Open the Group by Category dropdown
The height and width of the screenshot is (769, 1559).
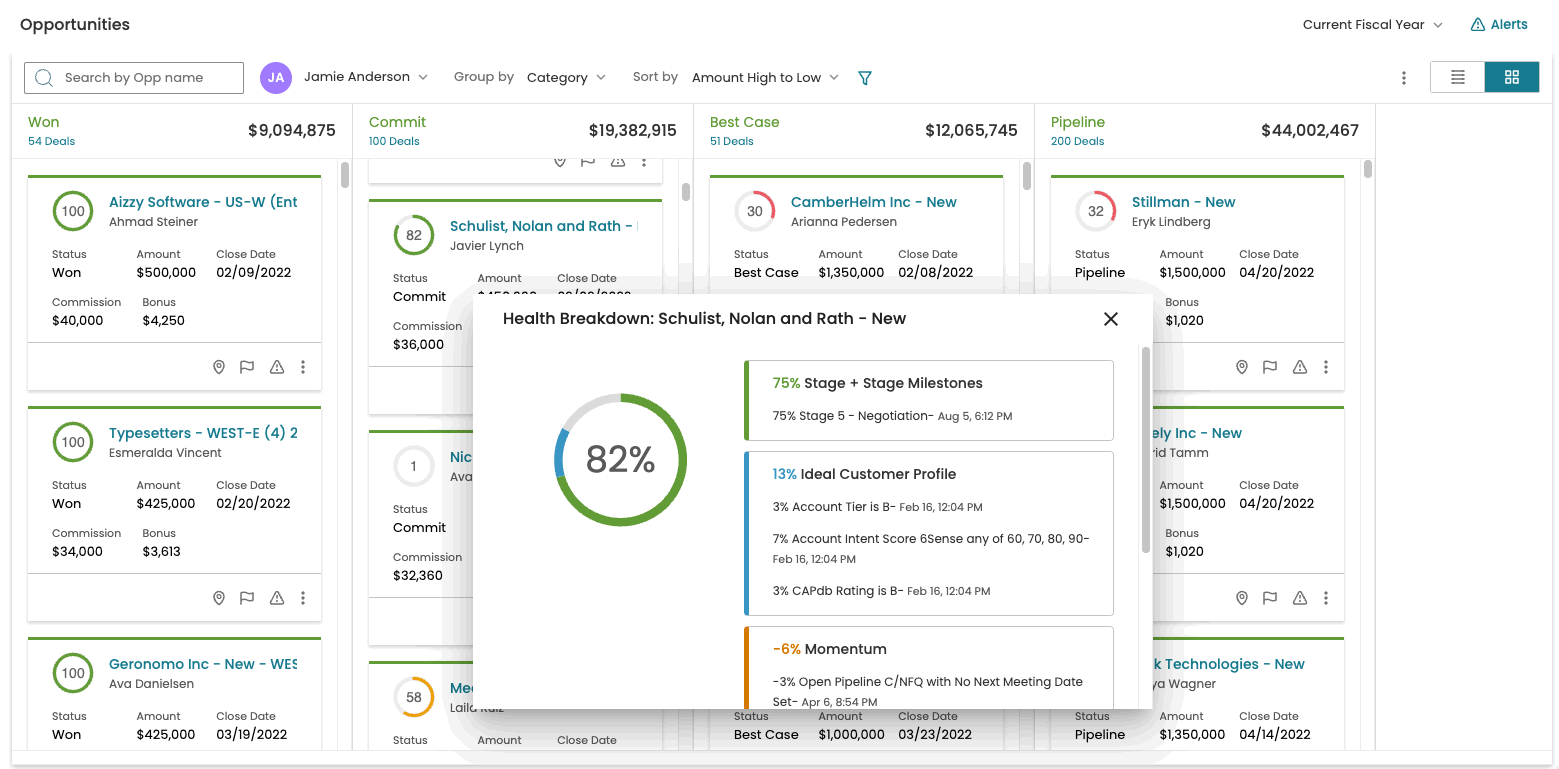(567, 77)
